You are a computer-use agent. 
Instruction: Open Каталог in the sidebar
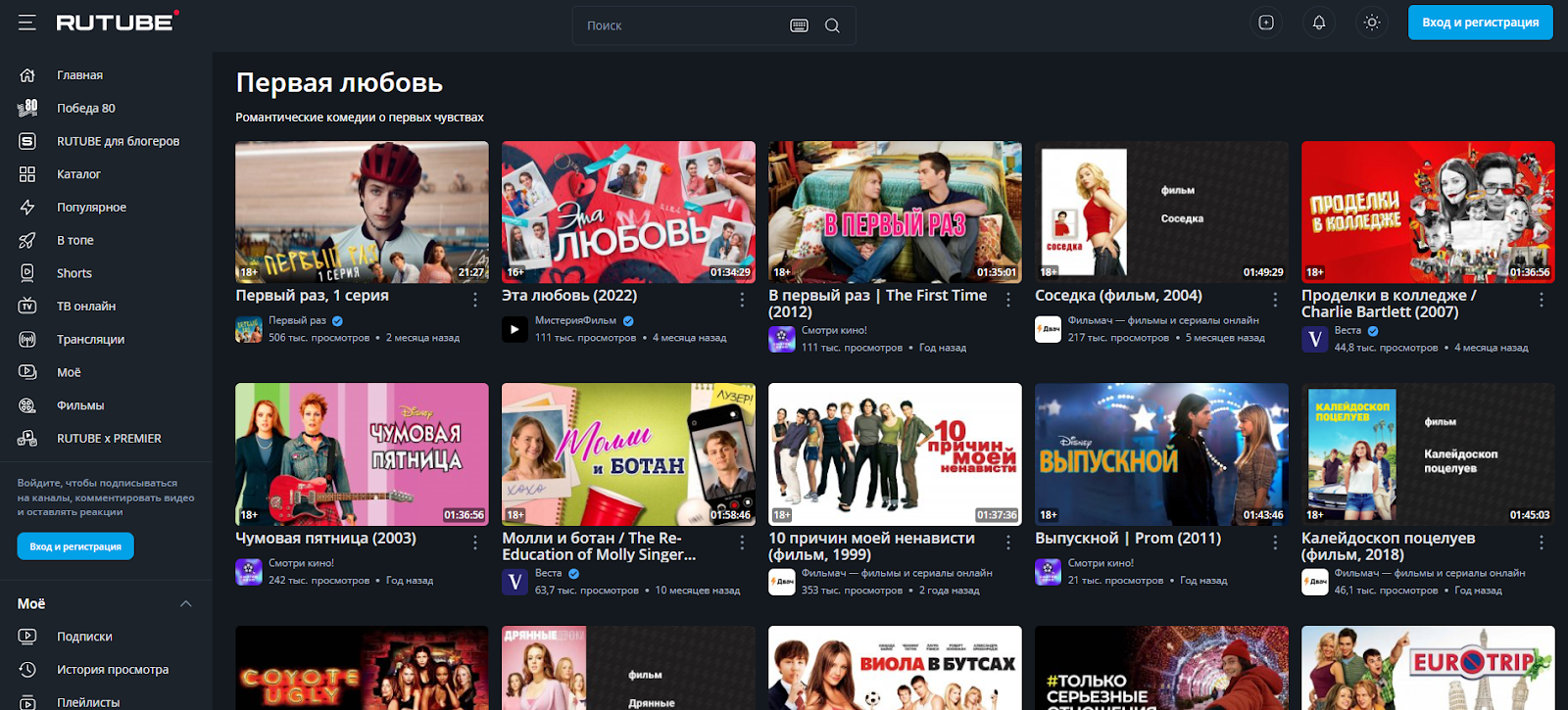pyautogui.click(x=78, y=174)
